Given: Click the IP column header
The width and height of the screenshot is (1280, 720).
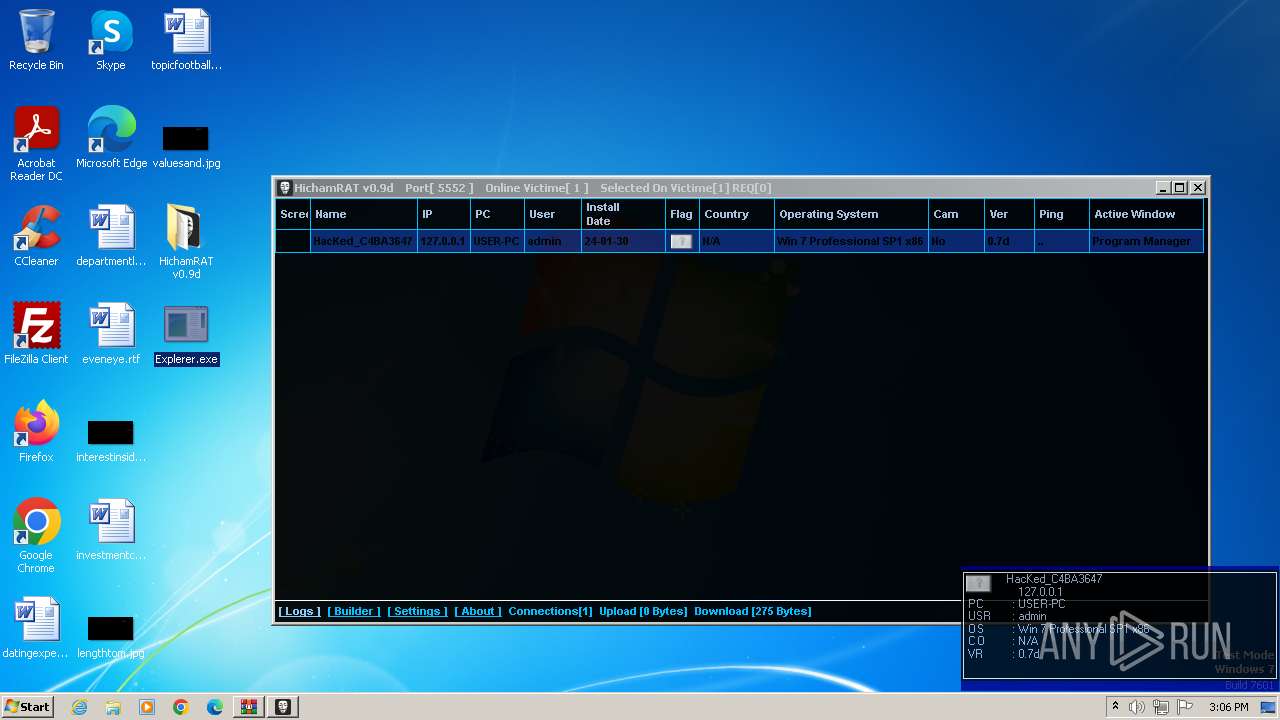Looking at the screenshot, I should [444, 214].
